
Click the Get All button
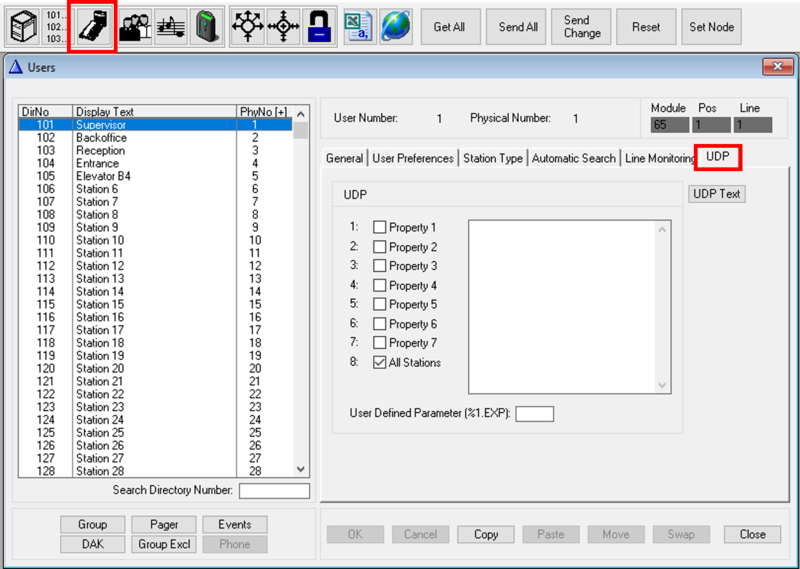click(449, 27)
